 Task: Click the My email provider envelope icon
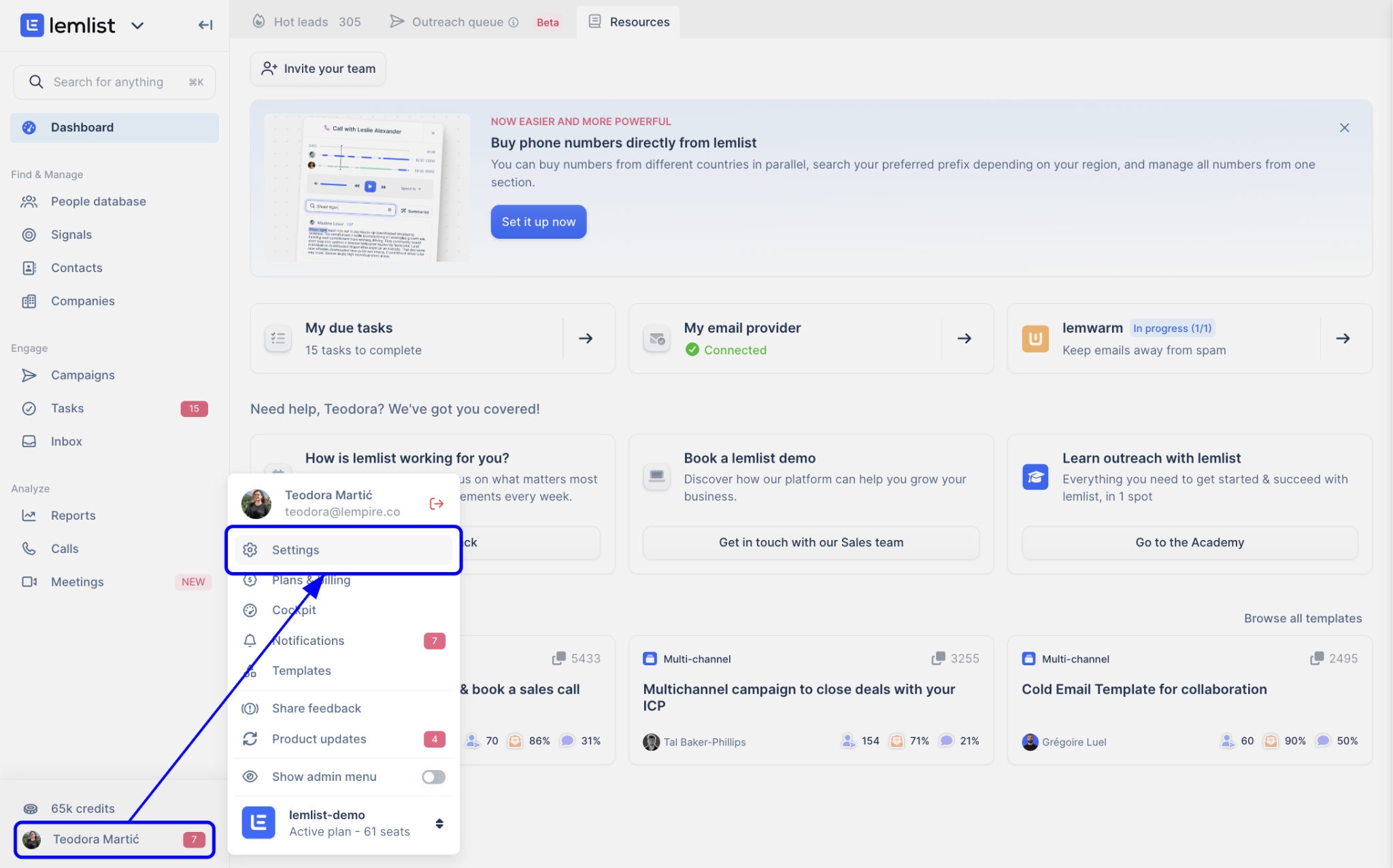[x=657, y=339]
